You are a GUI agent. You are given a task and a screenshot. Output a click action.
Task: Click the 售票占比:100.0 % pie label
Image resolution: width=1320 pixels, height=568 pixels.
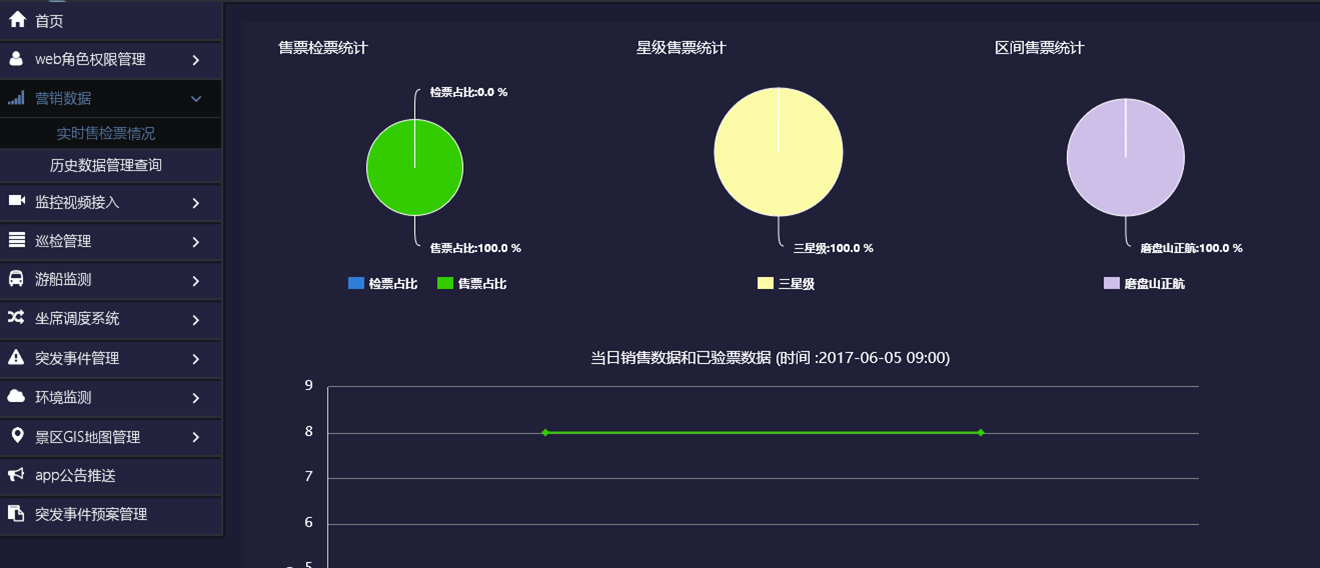475,248
